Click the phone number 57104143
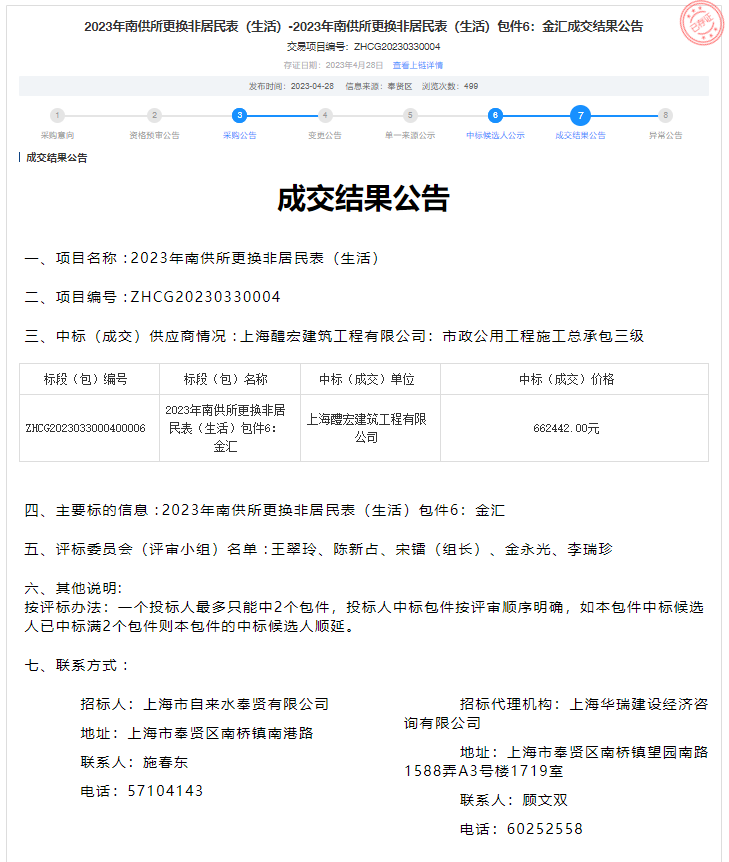 165,791
